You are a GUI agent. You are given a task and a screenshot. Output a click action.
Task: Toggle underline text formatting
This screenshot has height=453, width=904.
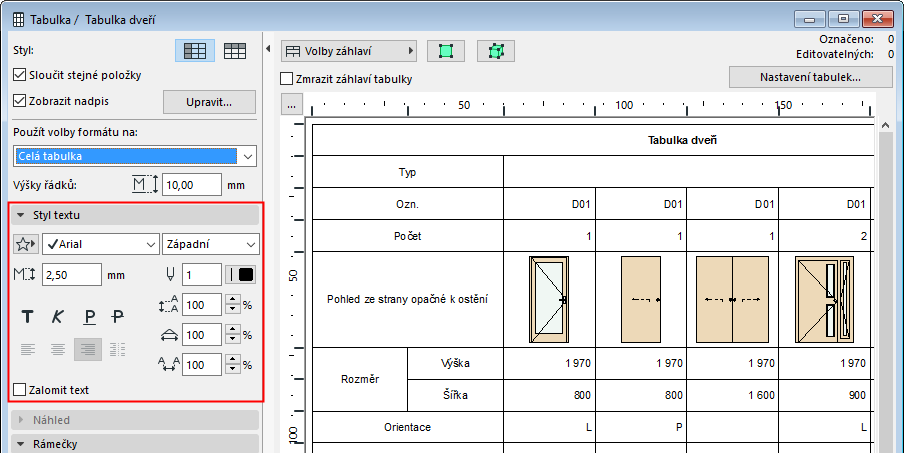[89, 316]
